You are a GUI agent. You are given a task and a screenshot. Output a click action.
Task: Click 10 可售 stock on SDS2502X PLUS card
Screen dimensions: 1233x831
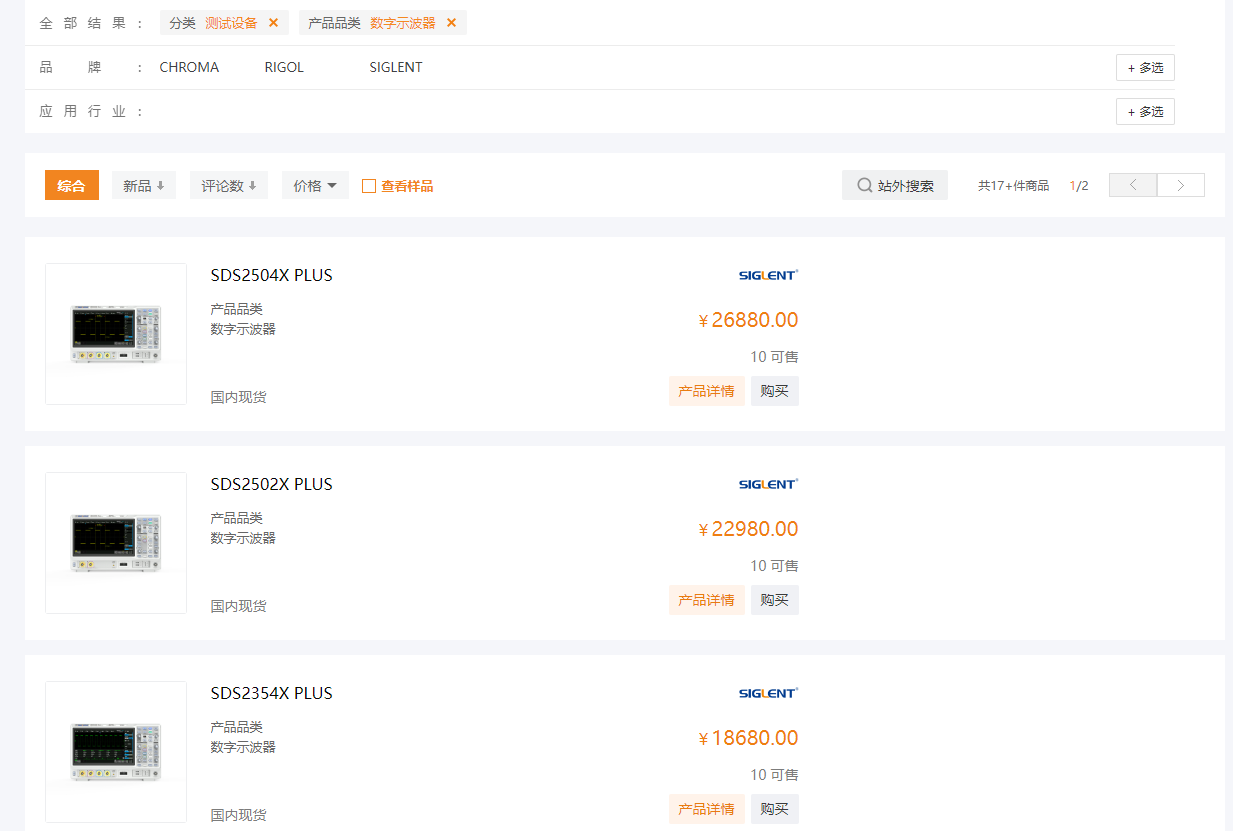coord(775,566)
